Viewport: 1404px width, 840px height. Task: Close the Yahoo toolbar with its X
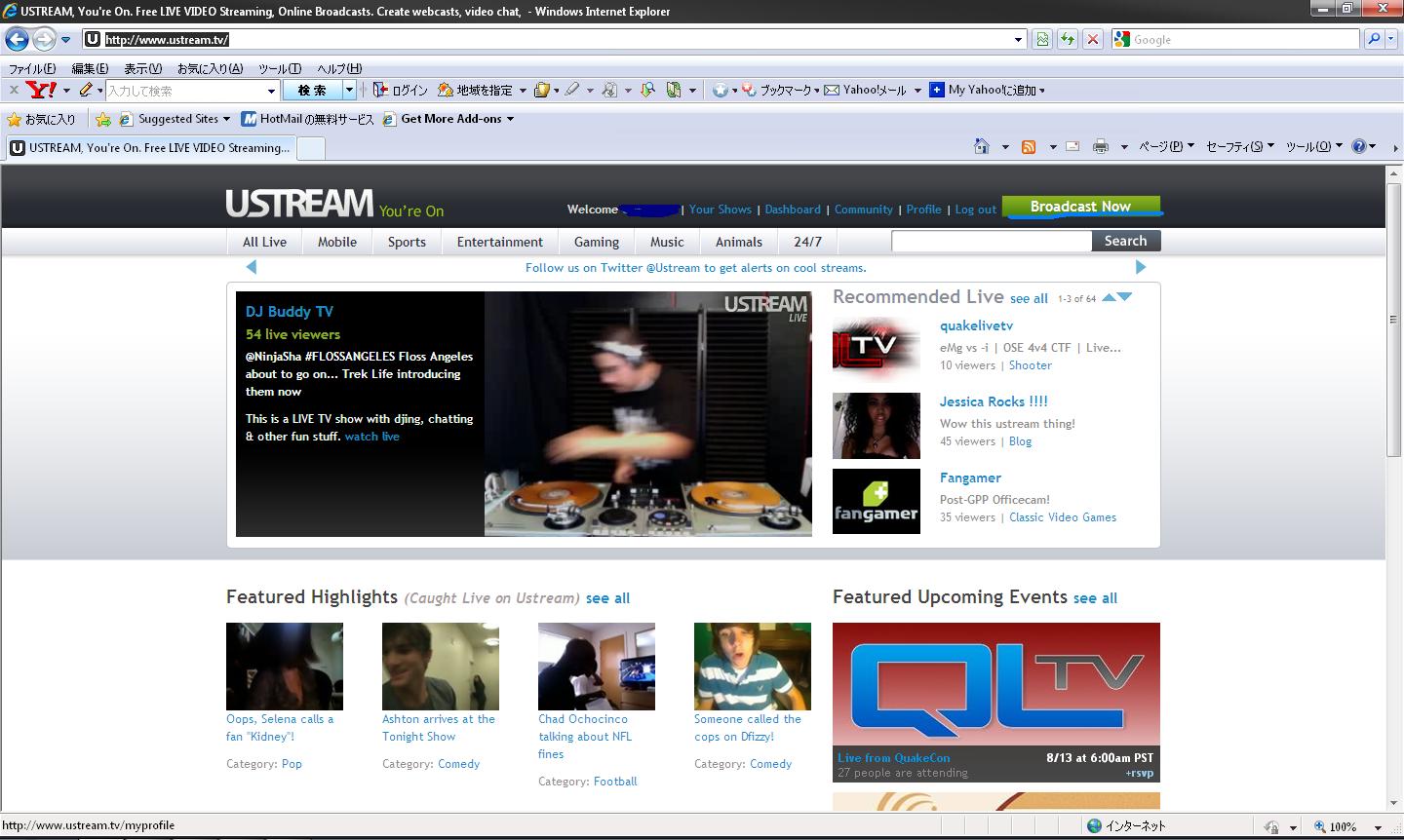click(14, 90)
